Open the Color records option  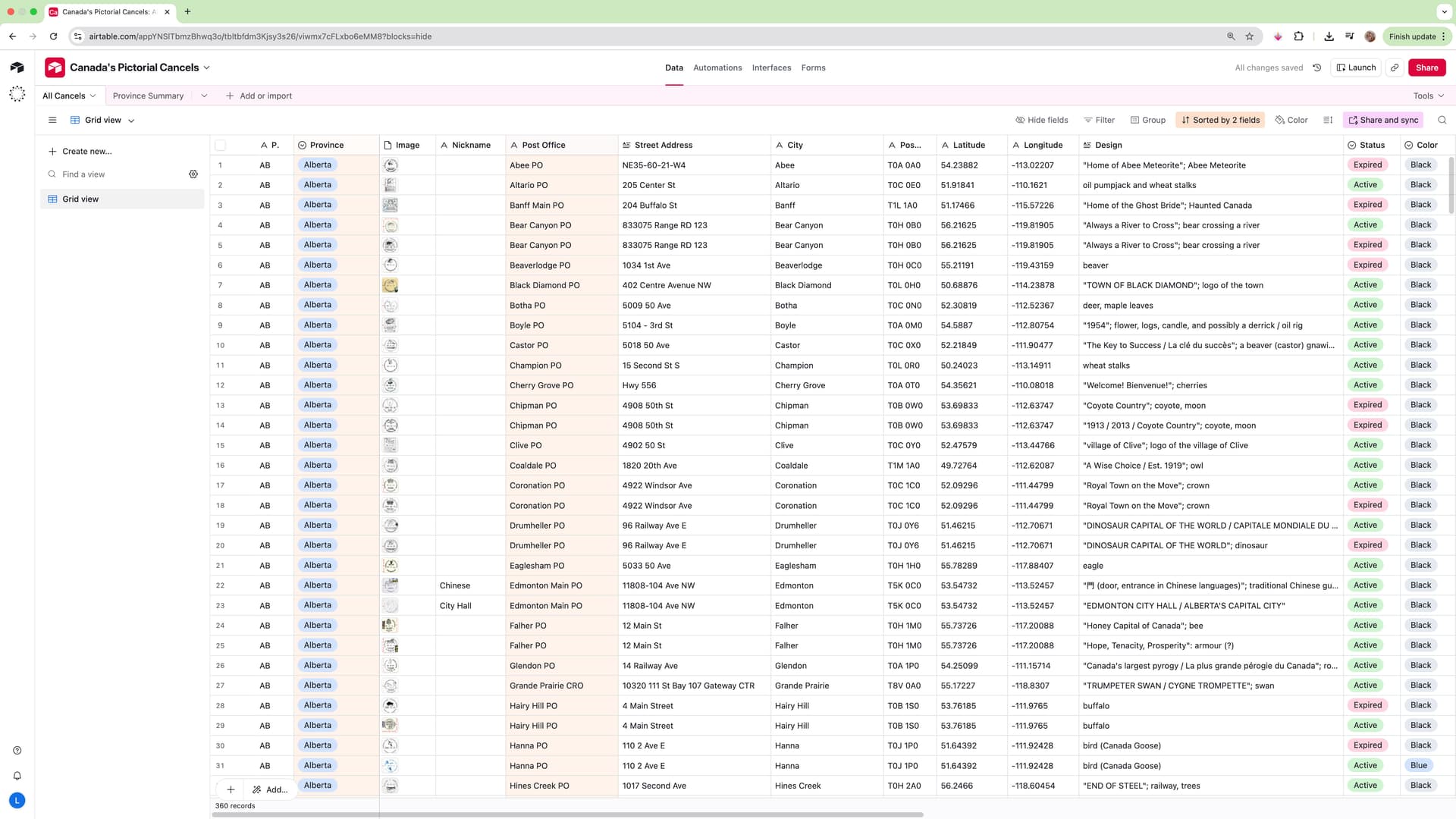[1291, 120]
